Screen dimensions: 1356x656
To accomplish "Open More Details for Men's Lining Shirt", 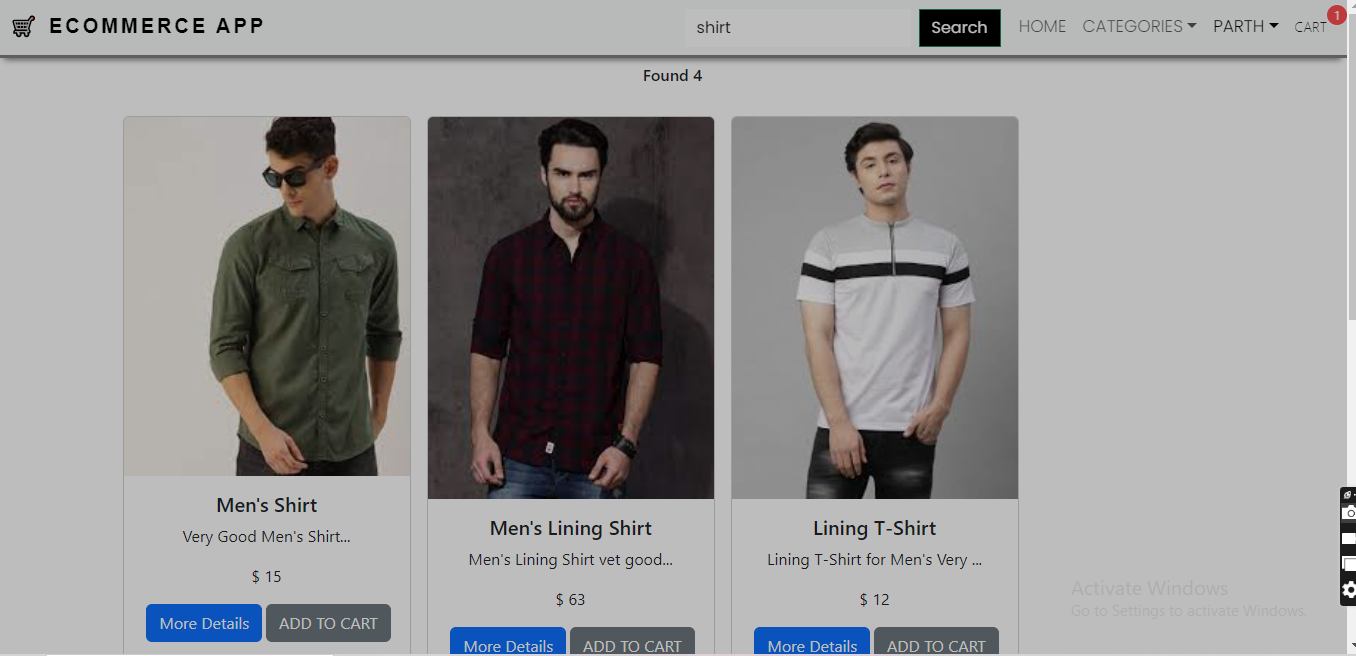I will (x=507, y=645).
